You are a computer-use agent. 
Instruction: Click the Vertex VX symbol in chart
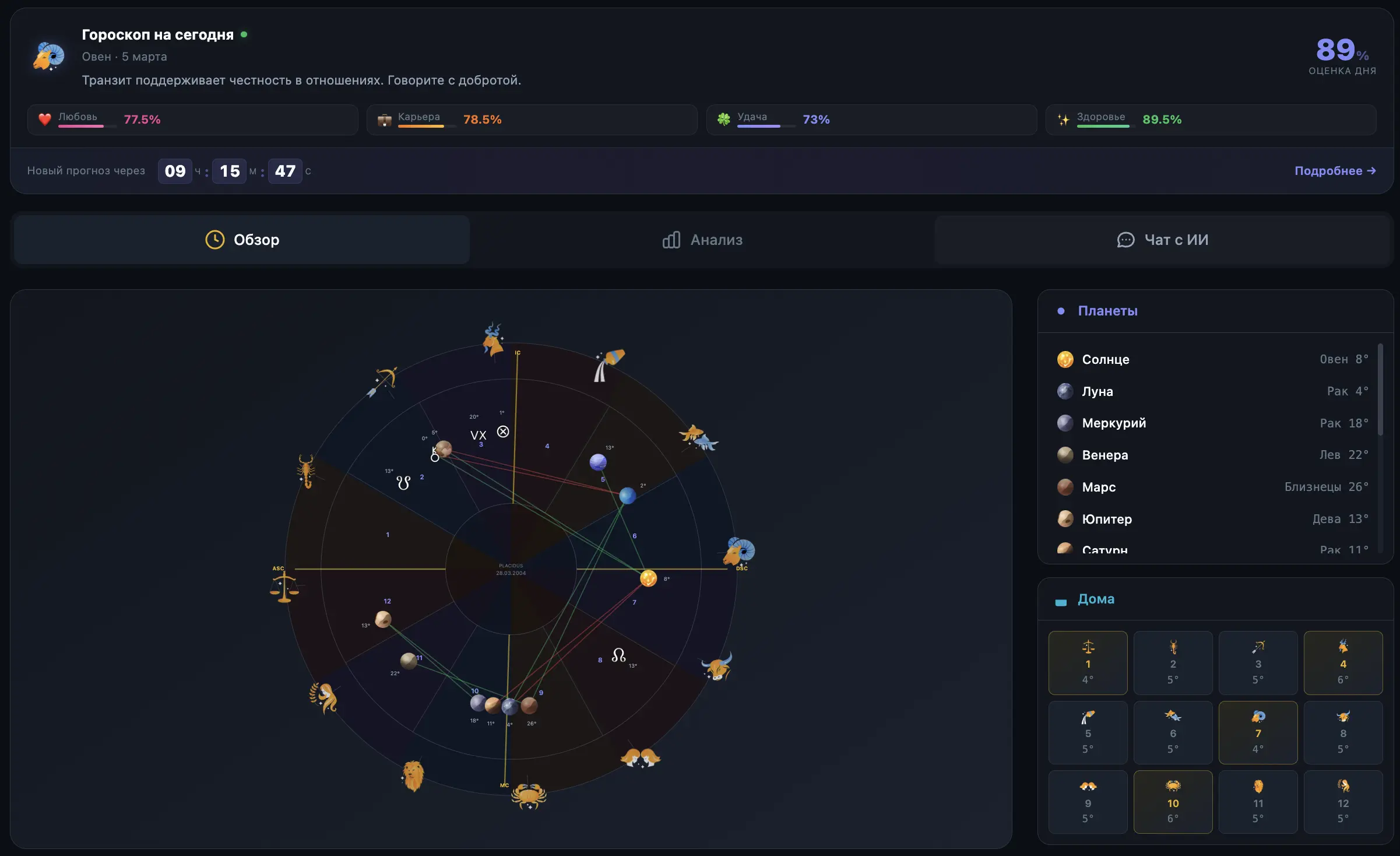[478, 435]
